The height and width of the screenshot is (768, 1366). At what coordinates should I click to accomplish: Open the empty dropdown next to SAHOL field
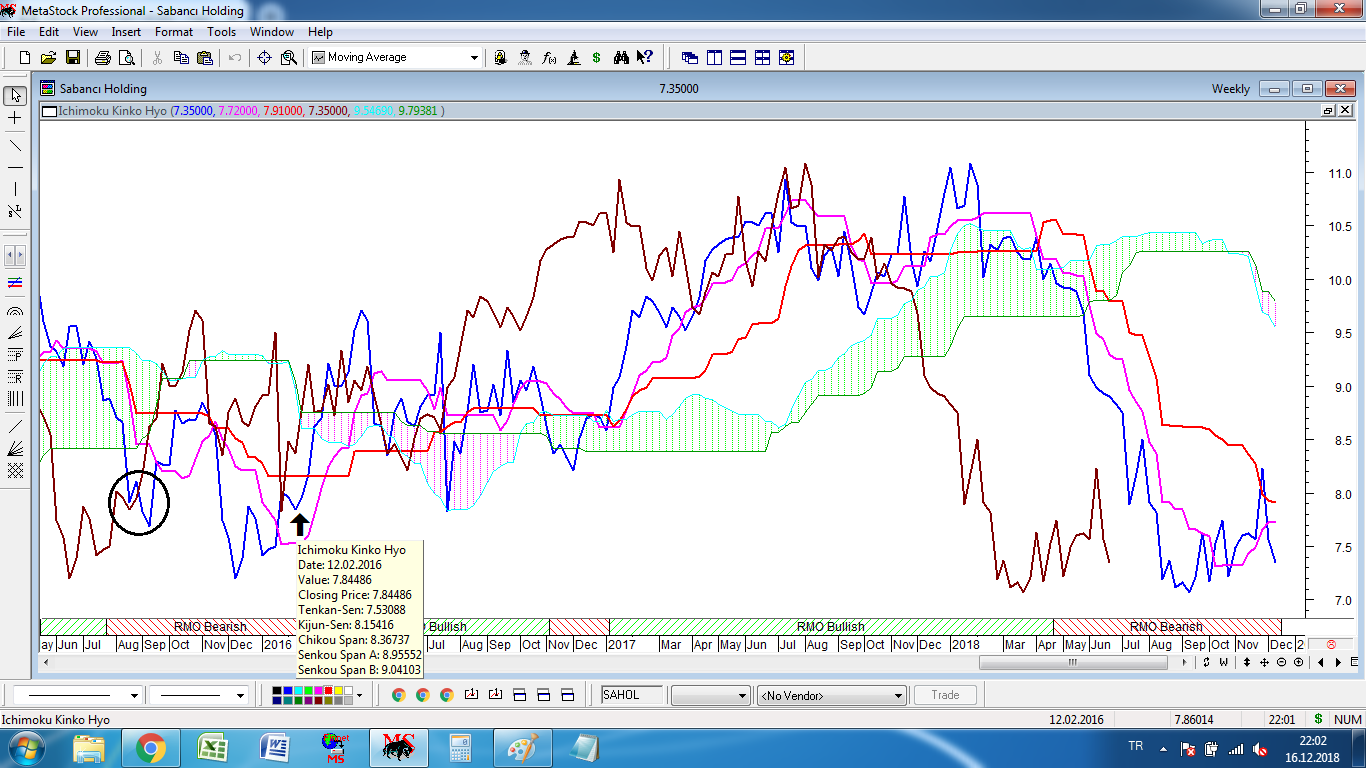710,695
